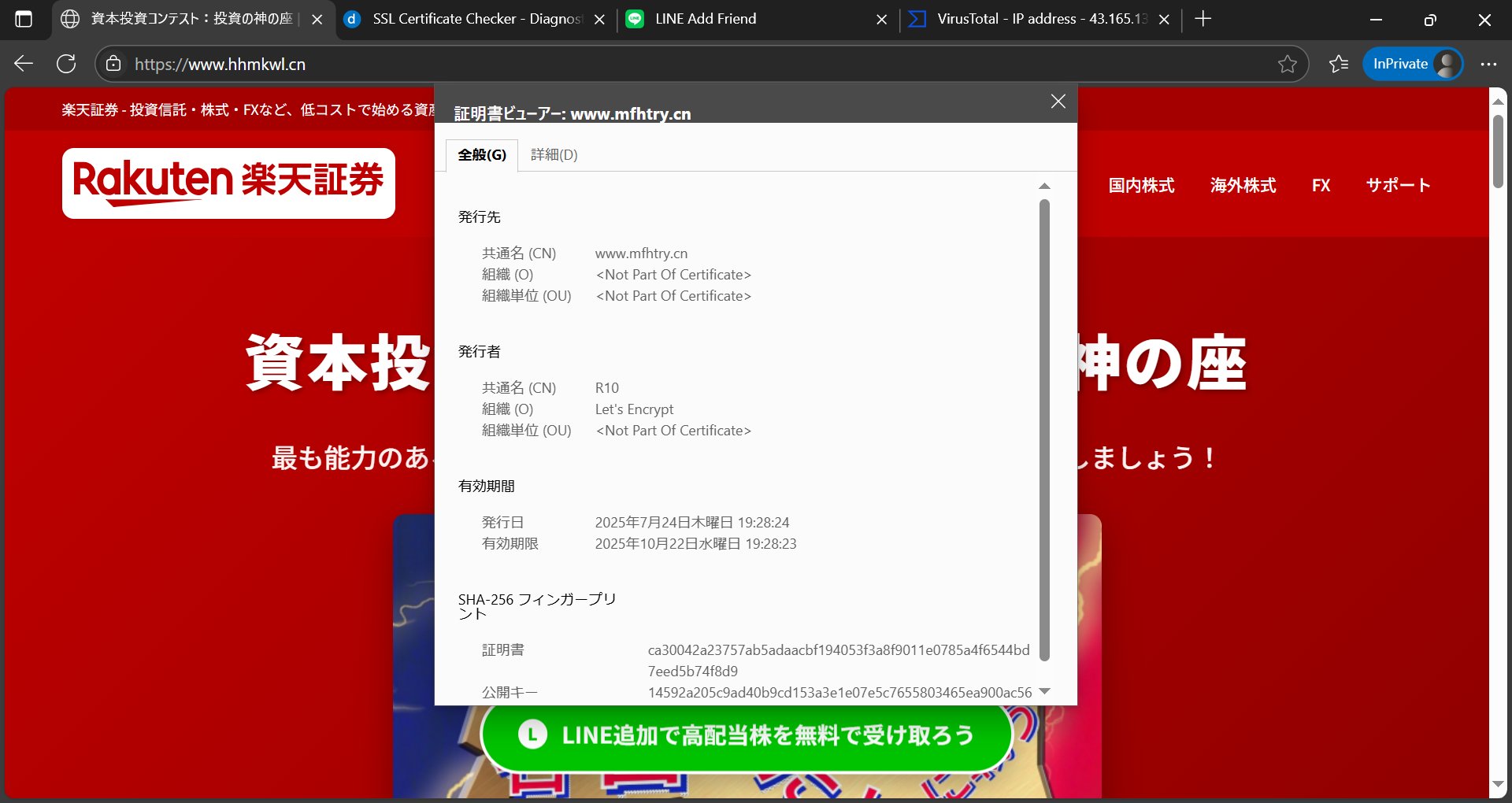Close the 資本投資コンテスト tab
Image resolution: width=1512 pixels, height=803 pixels.
pos(317,20)
